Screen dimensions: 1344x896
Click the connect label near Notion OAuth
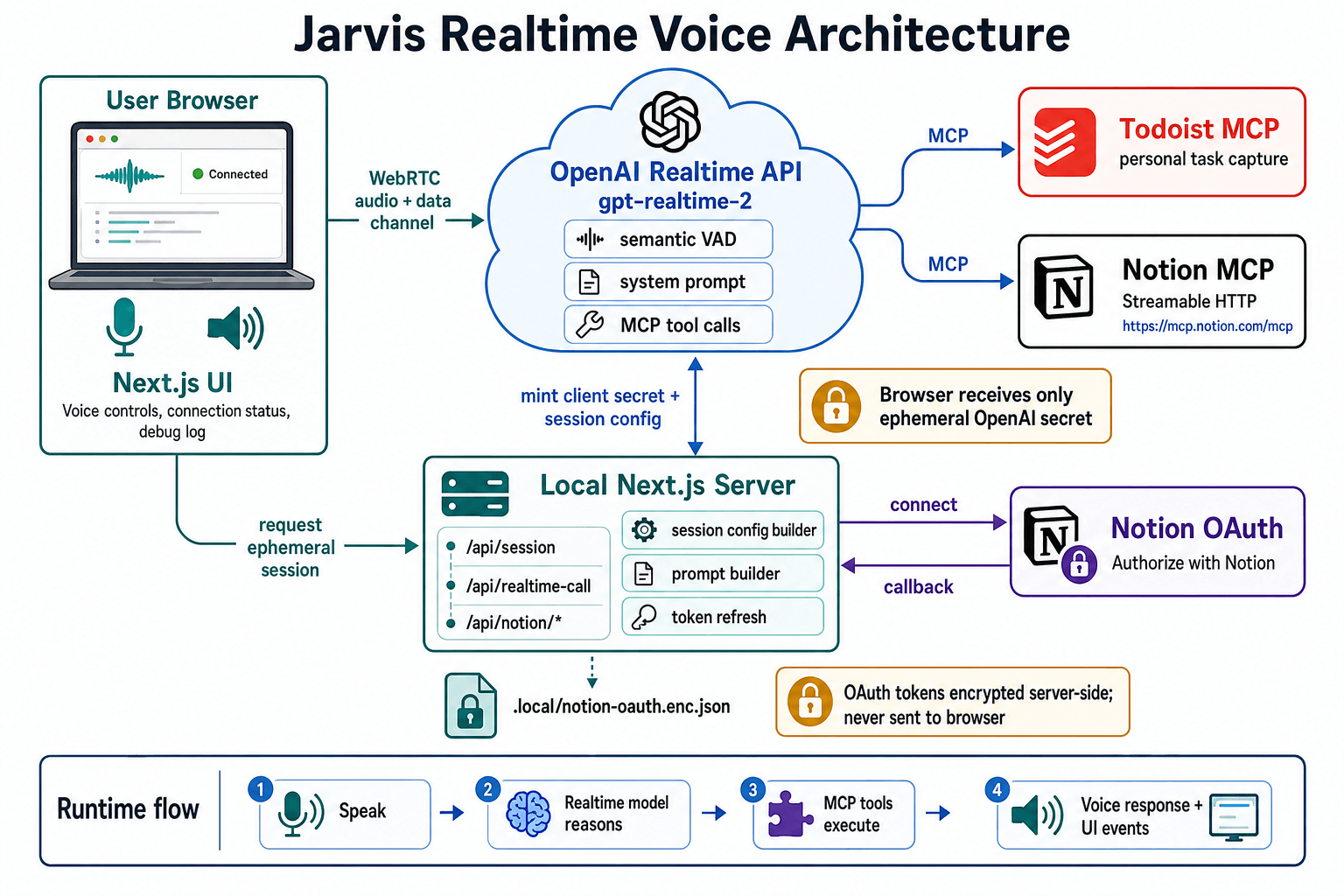coord(923,505)
